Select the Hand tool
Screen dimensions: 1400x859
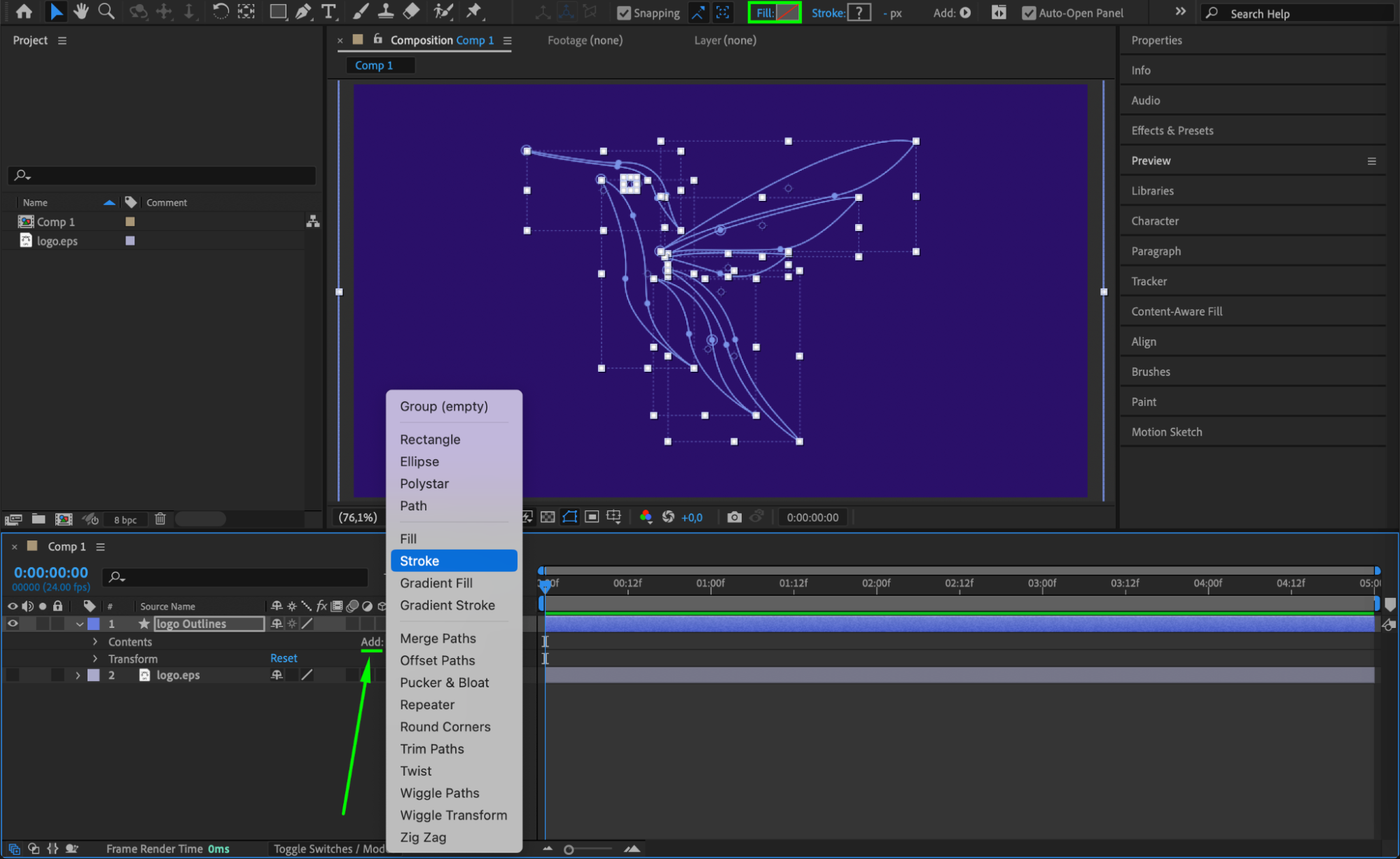[81, 11]
